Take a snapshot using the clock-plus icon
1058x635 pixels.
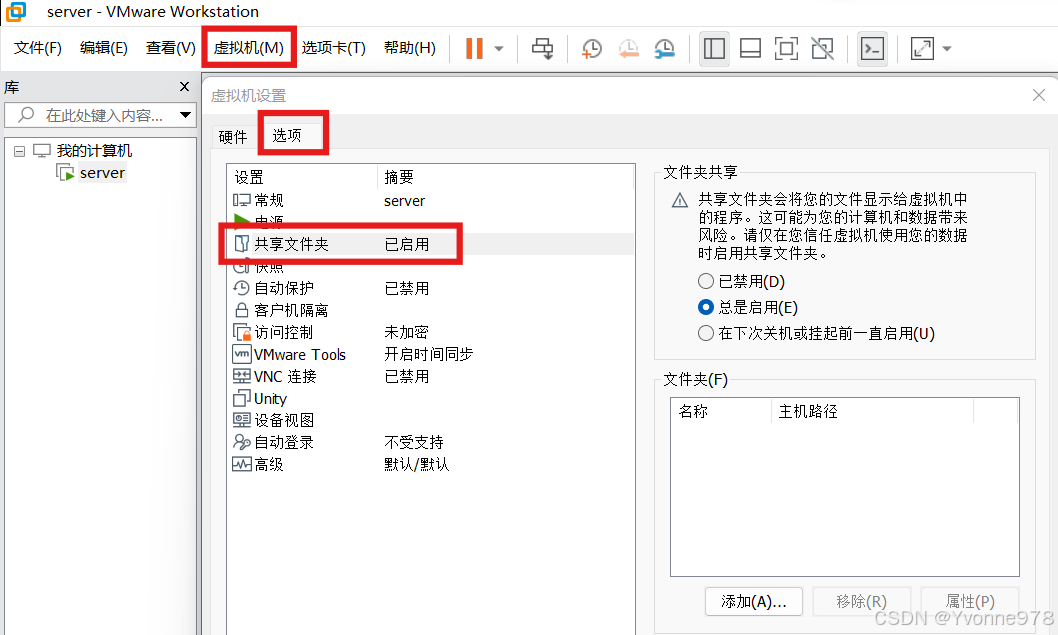point(592,49)
